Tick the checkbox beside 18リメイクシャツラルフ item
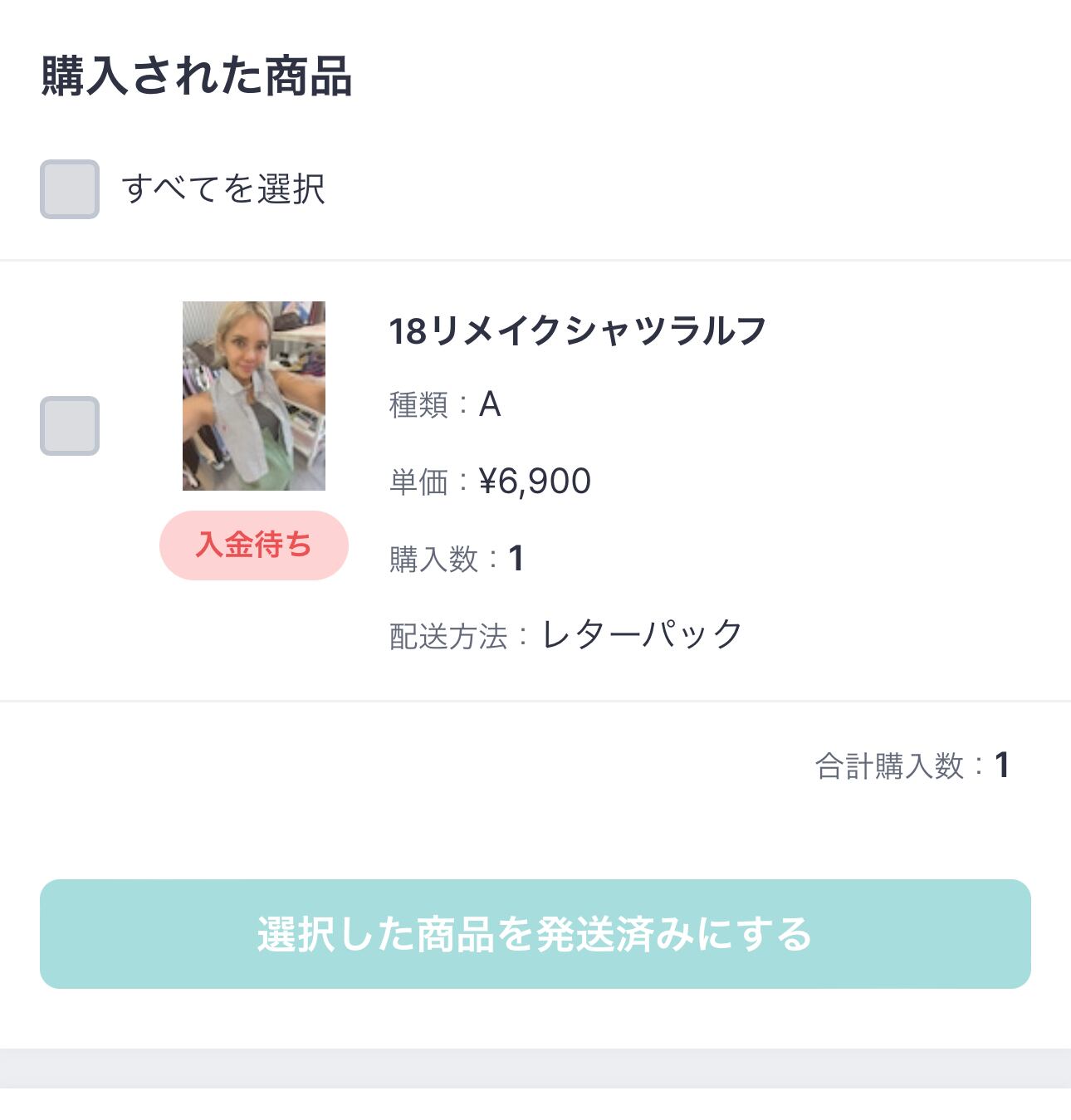This screenshot has height=1120, width=1071. pos(70,426)
